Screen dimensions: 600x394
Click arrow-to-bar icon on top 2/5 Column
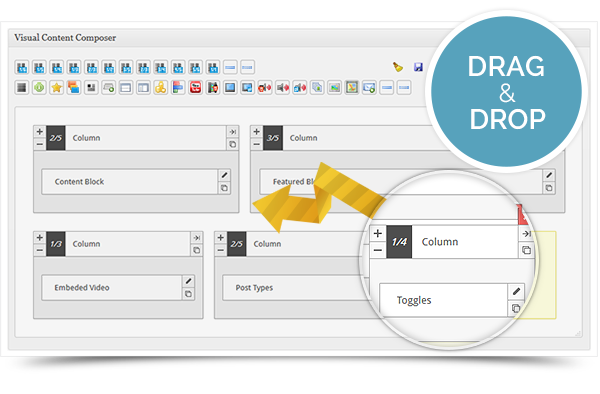point(233,132)
